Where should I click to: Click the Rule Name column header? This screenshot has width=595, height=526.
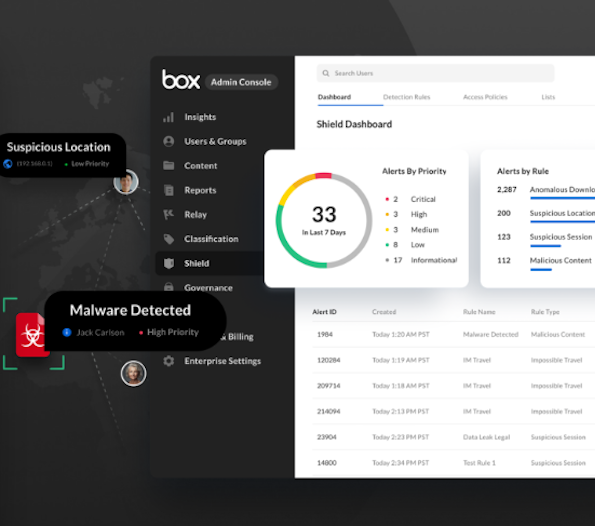479,312
